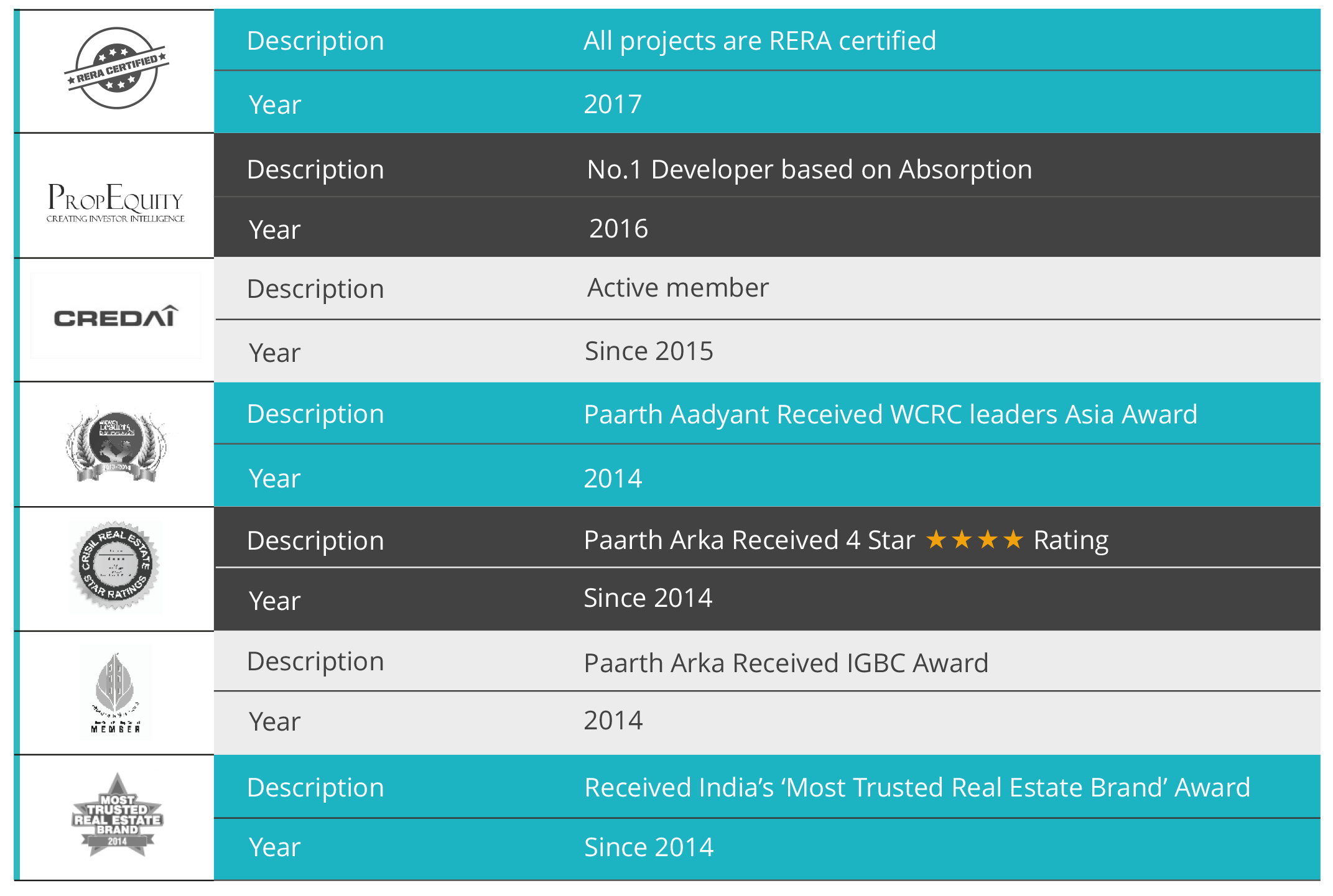The width and height of the screenshot is (1333, 896).
Task: Click the CREDAI logo
Action: [x=116, y=316]
